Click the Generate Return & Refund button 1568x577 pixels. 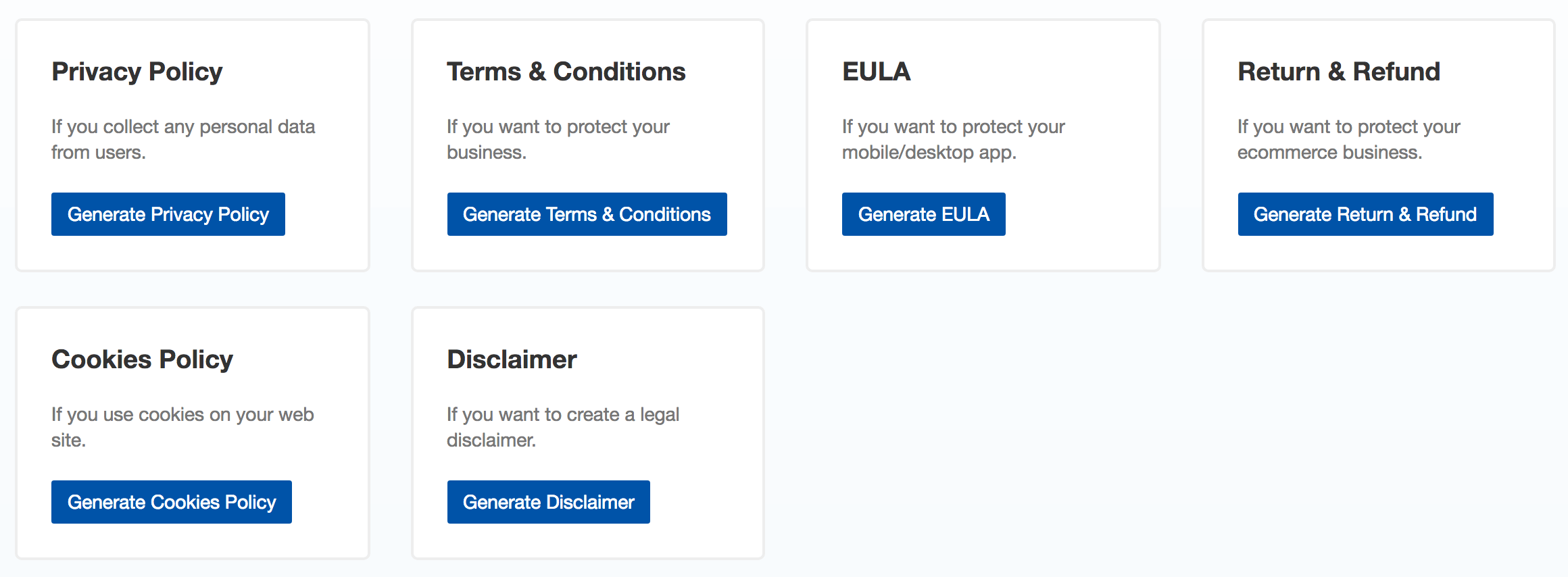tap(1365, 214)
